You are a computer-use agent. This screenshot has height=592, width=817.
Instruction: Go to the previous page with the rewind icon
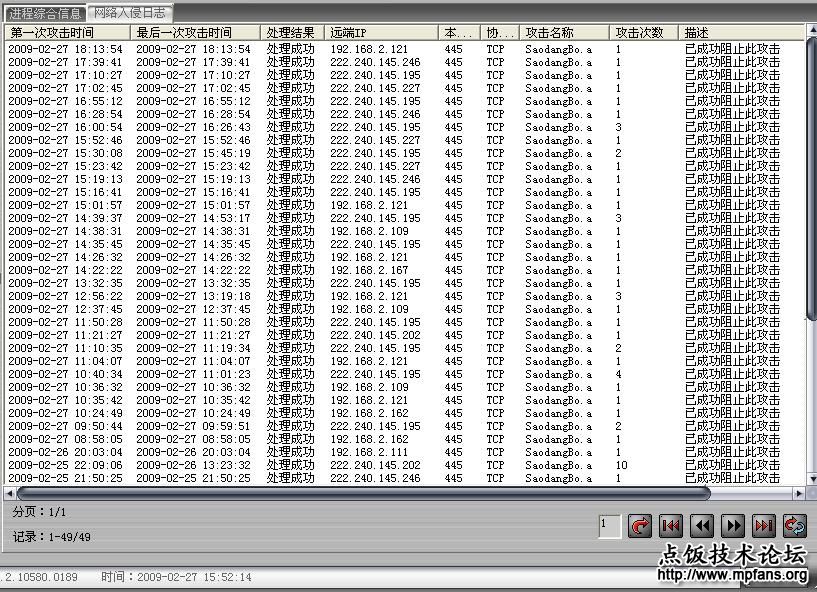[x=702, y=526]
